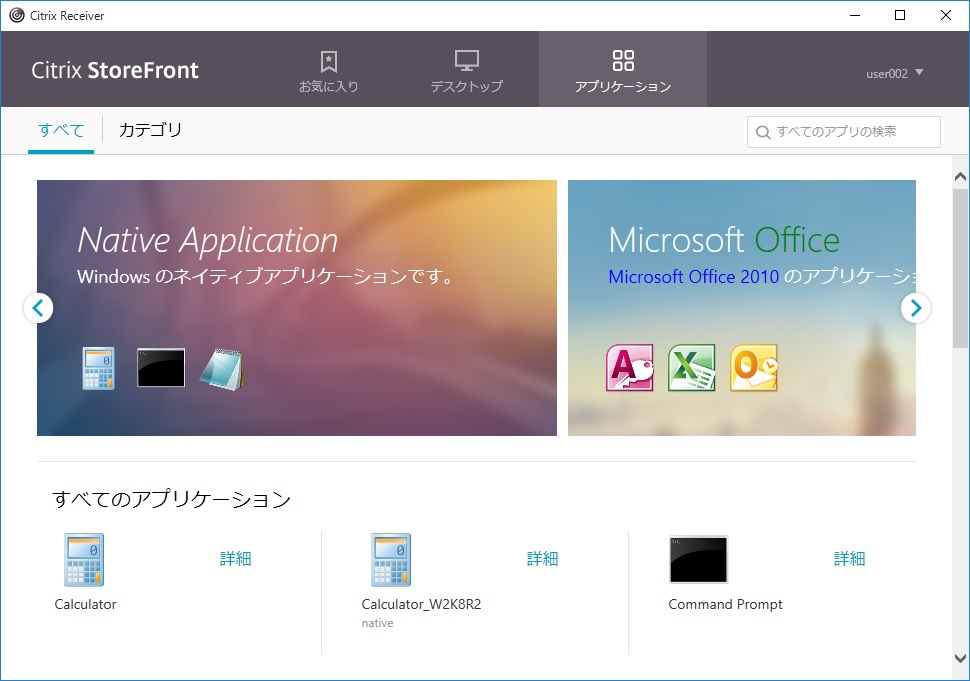Open the カテゴリ view tab
Image resolution: width=970 pixels, height=681 pixels.
150,130
